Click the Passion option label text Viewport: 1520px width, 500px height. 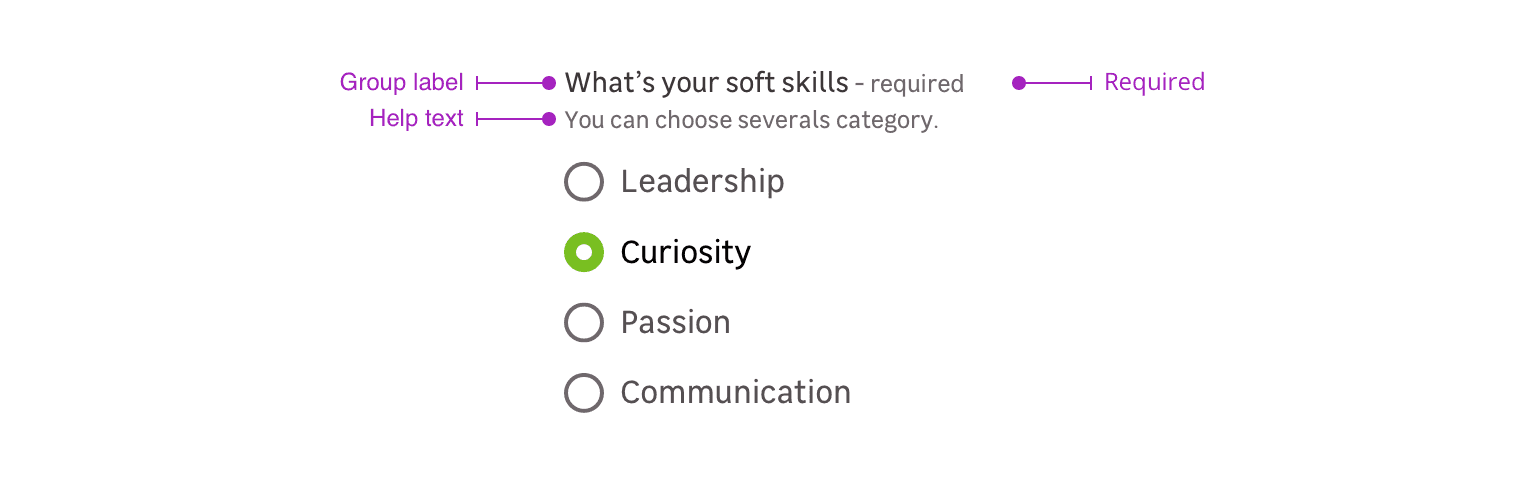tap(675, 323)
